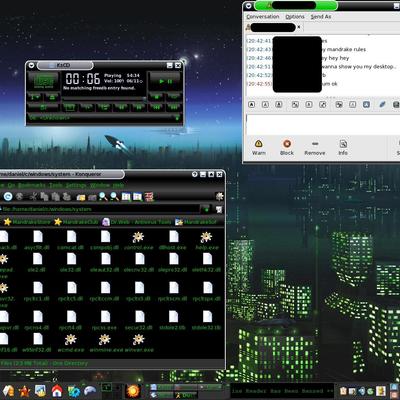Open the KsCD track selection dropdown
This screenshot has height=400, width=400.
tap(177, 118)
